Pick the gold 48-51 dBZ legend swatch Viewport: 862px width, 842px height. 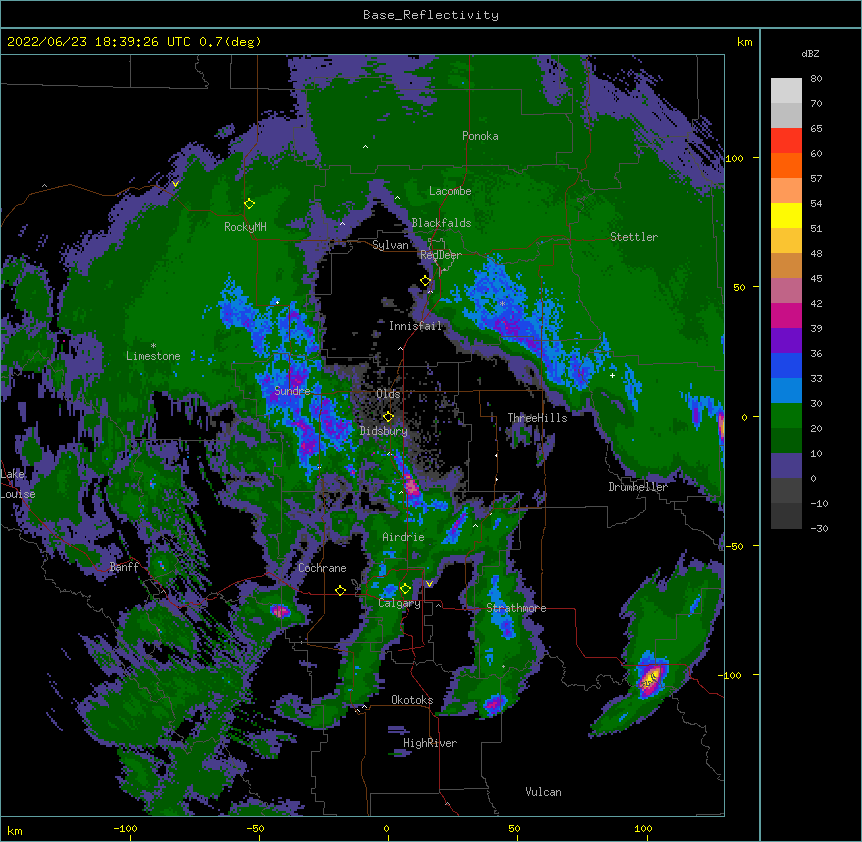pyautogui.click(x=786, y=241)
